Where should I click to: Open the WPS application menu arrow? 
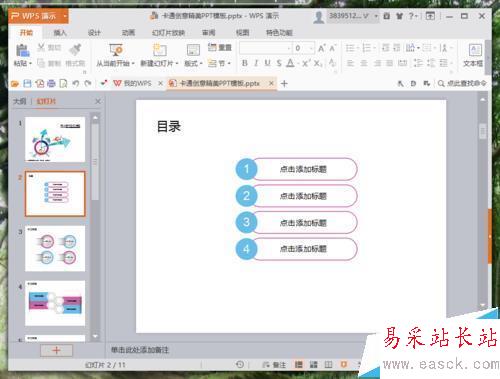coord(65,16)
